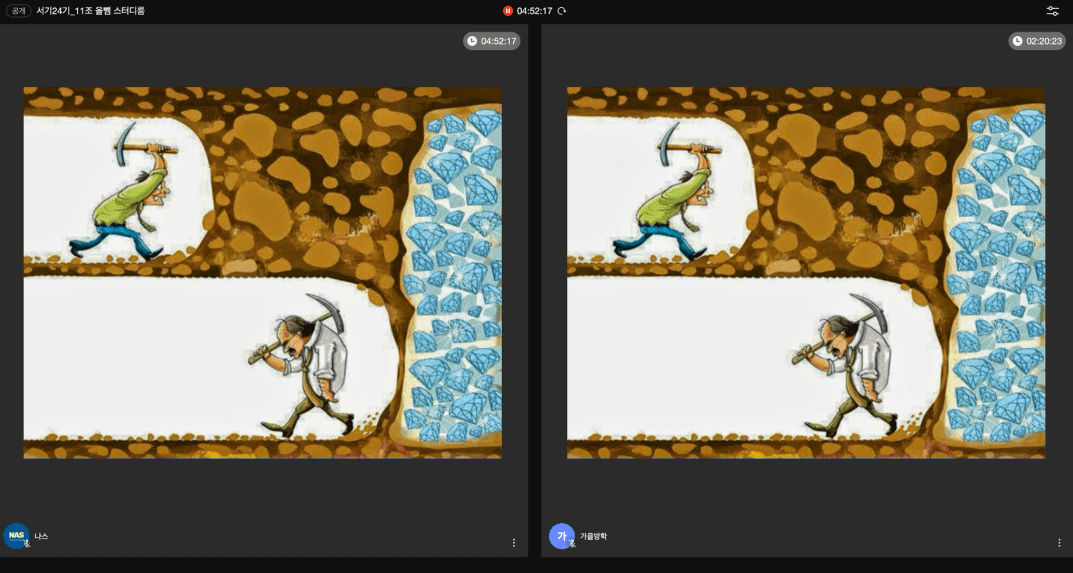This screenshot has width=1073, height=573.
Task: Click the NAS profile avatar
Action: point(16,536)
